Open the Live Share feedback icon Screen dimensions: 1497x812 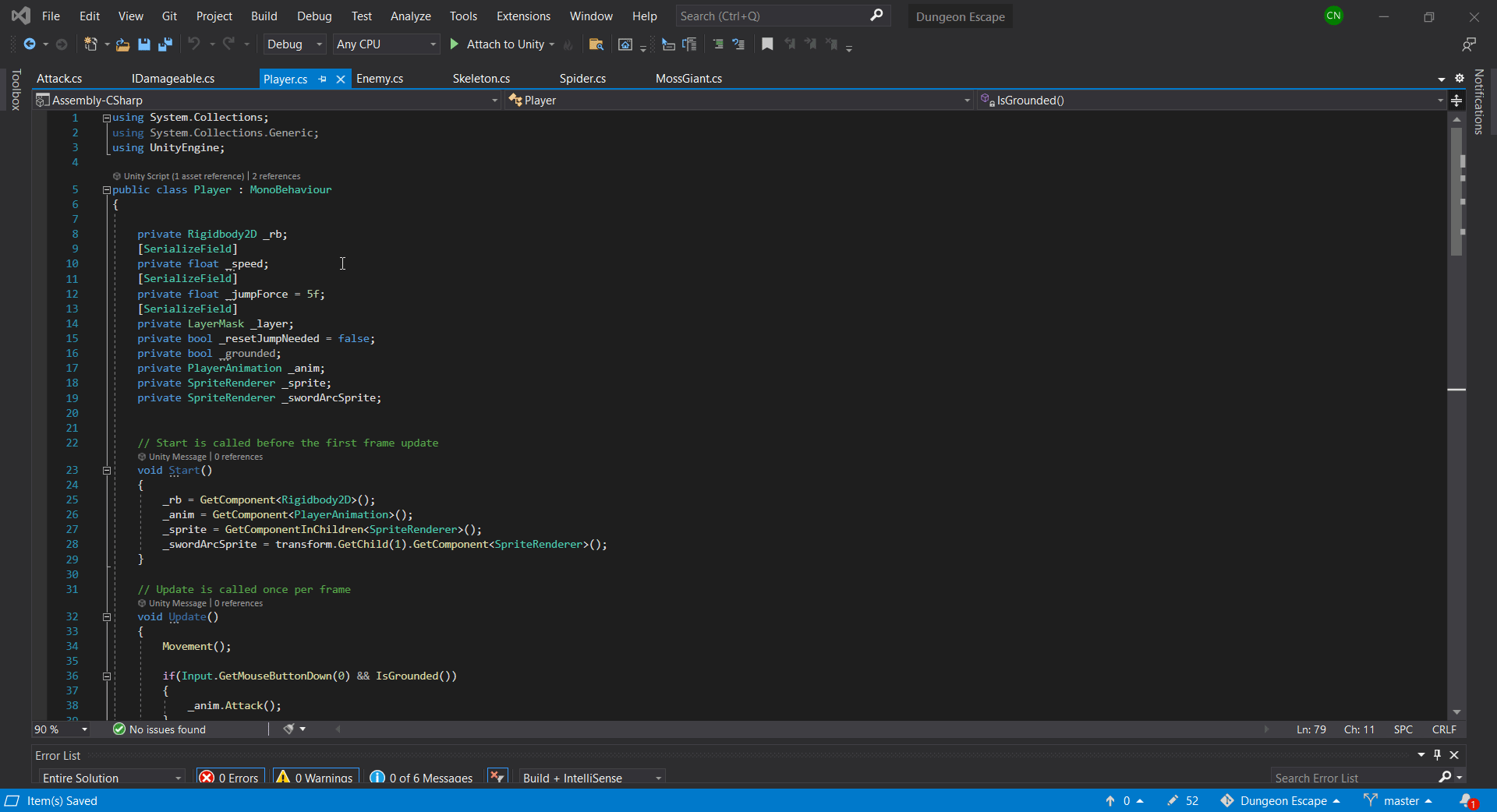coord(1469,44)
